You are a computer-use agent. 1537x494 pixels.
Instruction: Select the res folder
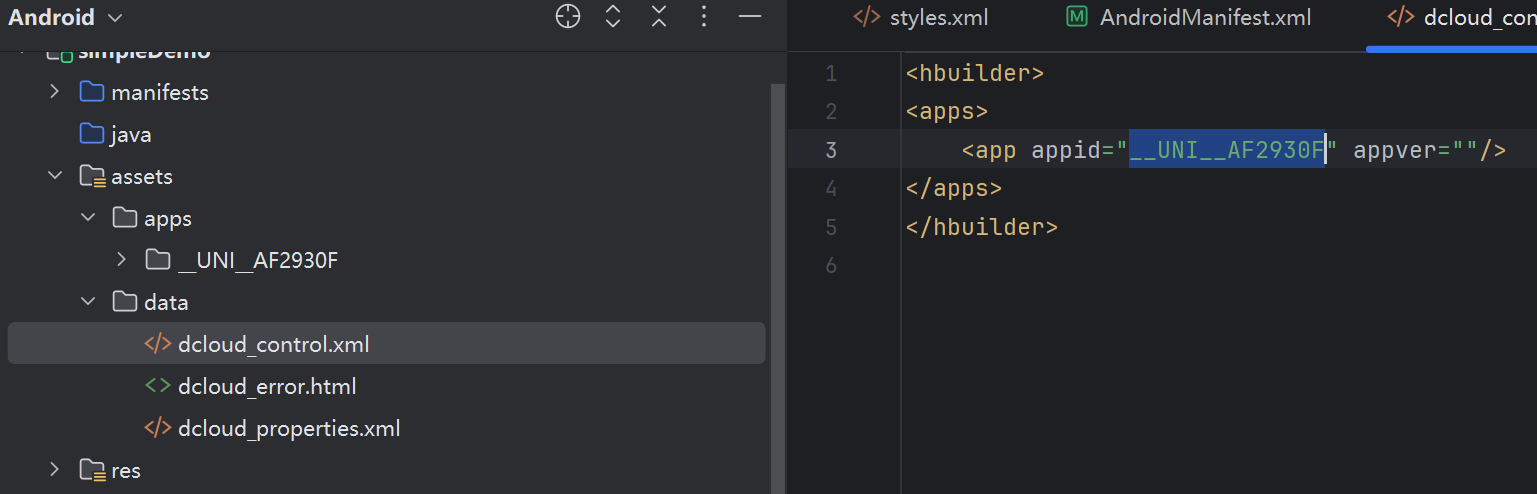(x=126, y=470)
